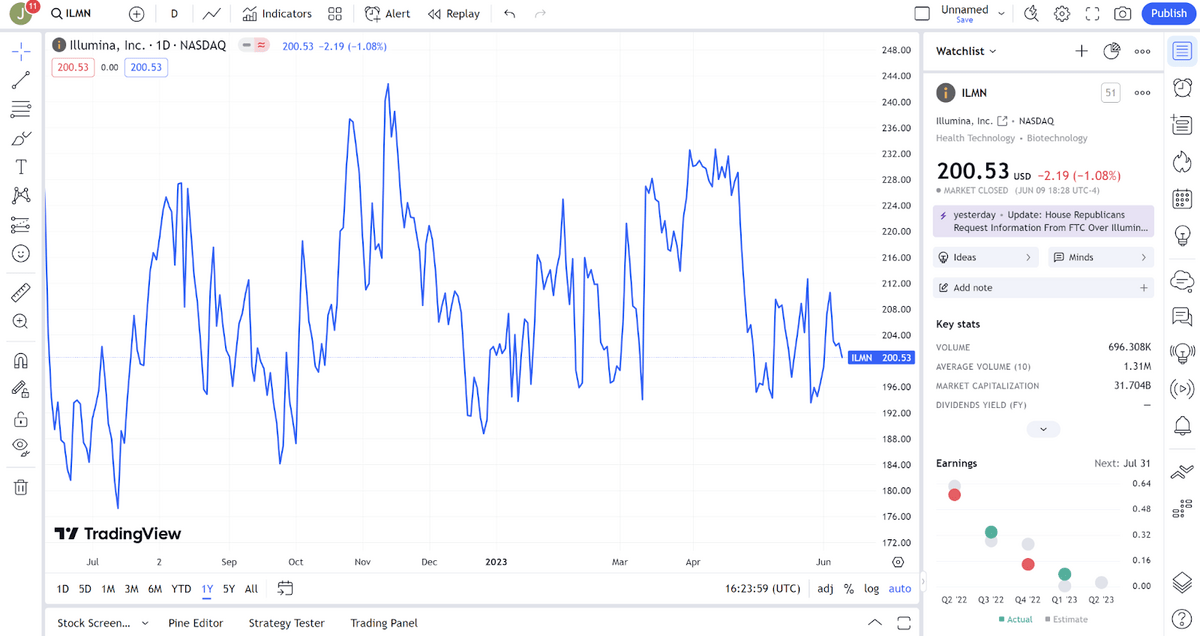Toggle the log scale

[872, 589]
